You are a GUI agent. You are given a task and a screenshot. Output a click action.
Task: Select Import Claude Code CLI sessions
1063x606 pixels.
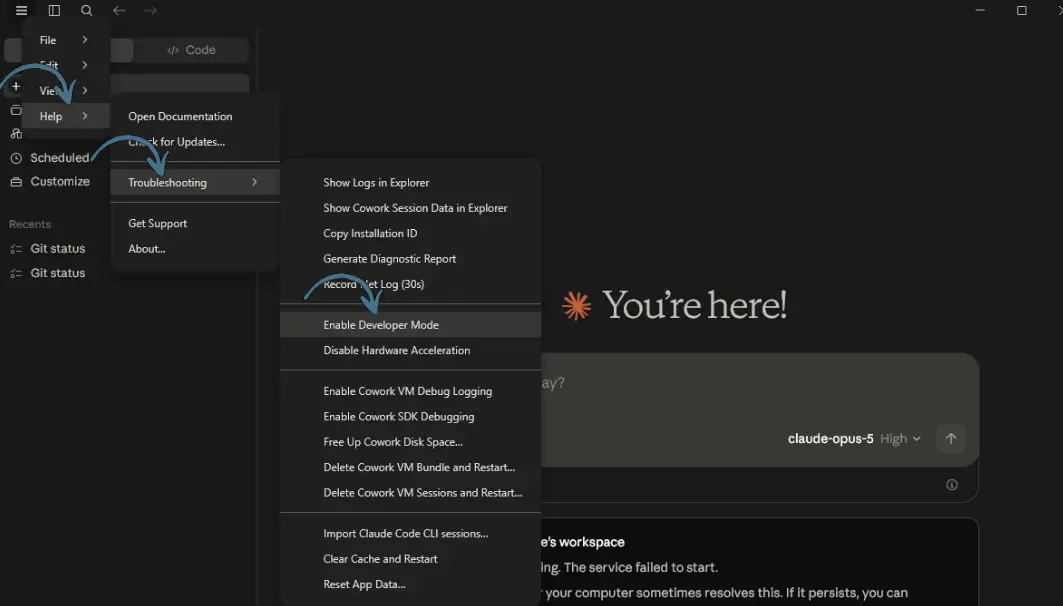pos(410,533)
